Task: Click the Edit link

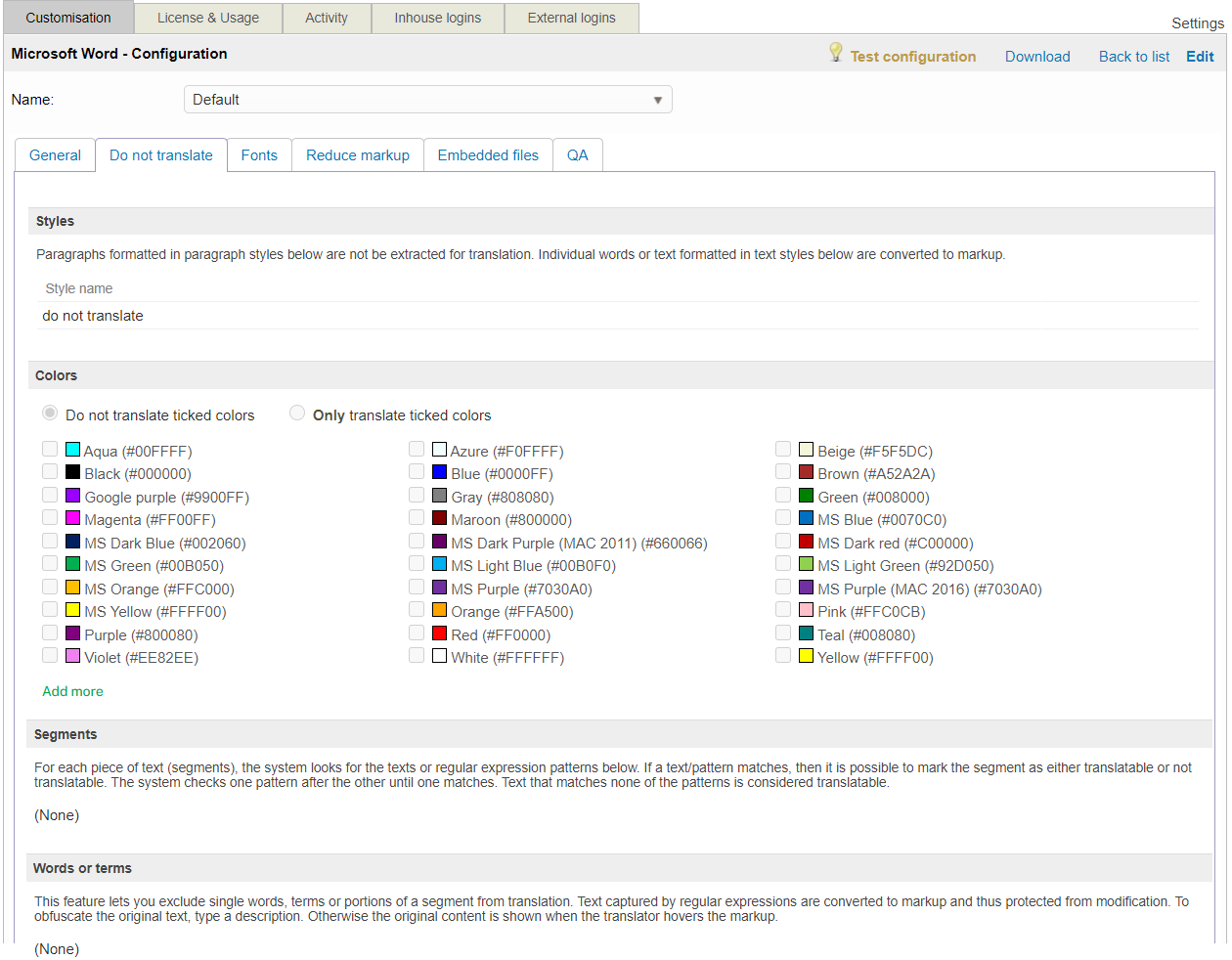Action: (1200, 57)
